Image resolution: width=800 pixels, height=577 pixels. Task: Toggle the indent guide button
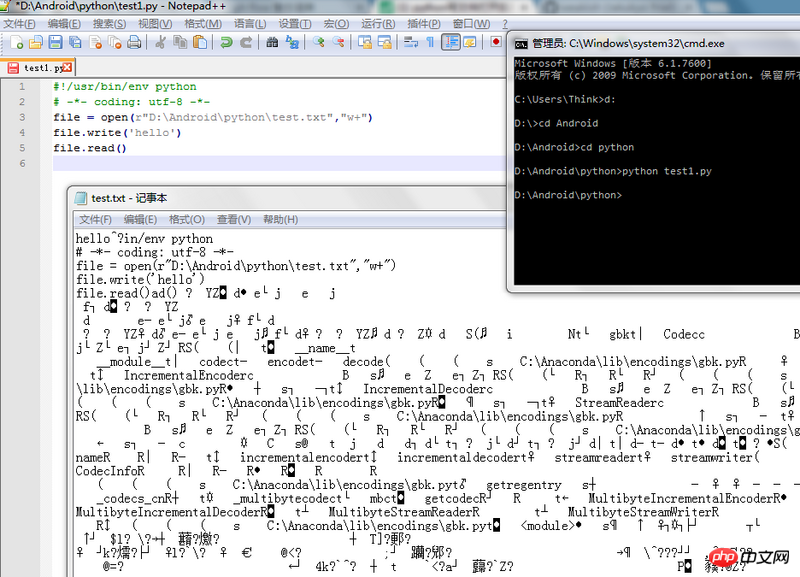(x=451, y=42)
